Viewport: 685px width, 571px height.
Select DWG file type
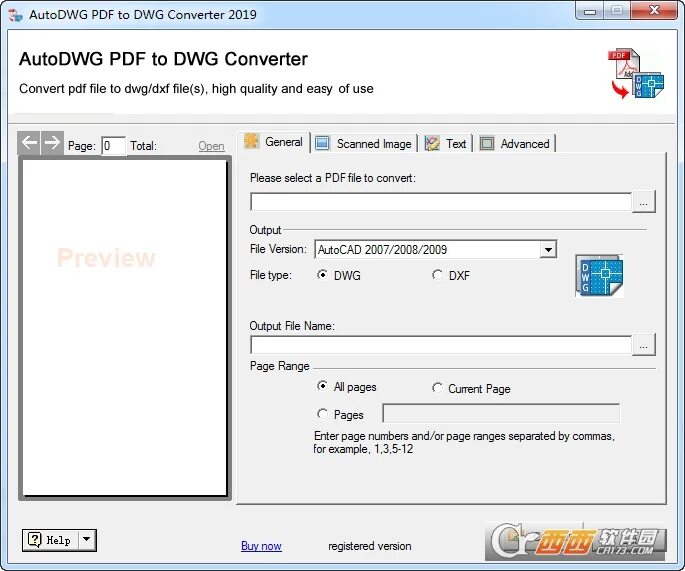pos(322,275)
